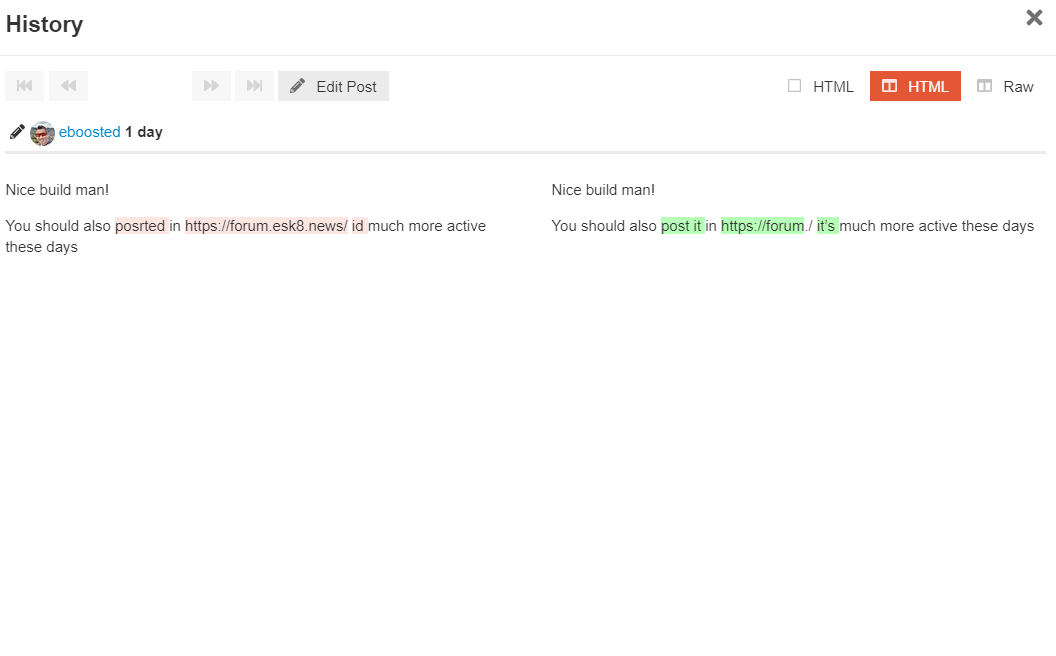This screenshot has height=656, width=1056.
Task: Click the removed word 'id'
Action: tap(358, 226)
